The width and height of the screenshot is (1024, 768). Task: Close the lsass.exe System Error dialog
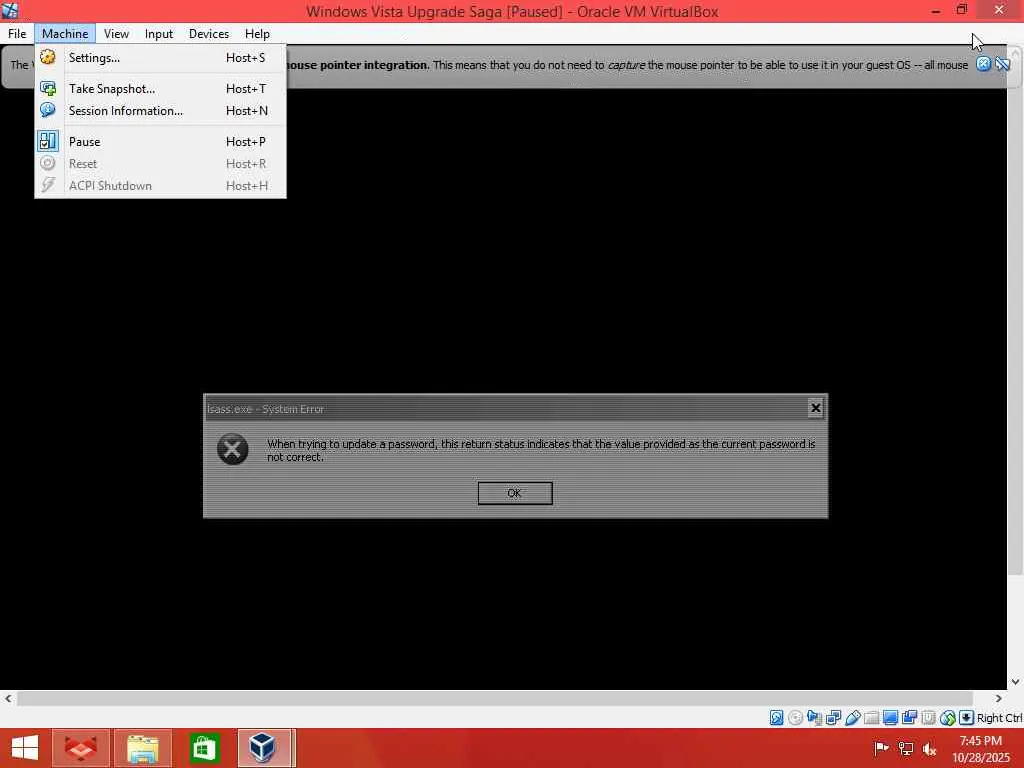click(x=815, y=408)
